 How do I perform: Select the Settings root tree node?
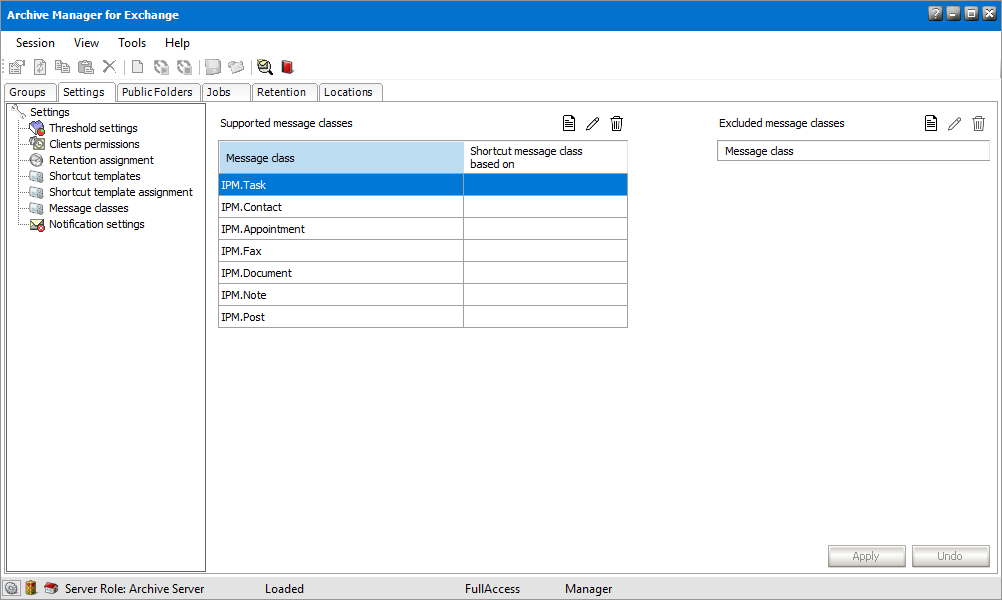pos(49,112)
